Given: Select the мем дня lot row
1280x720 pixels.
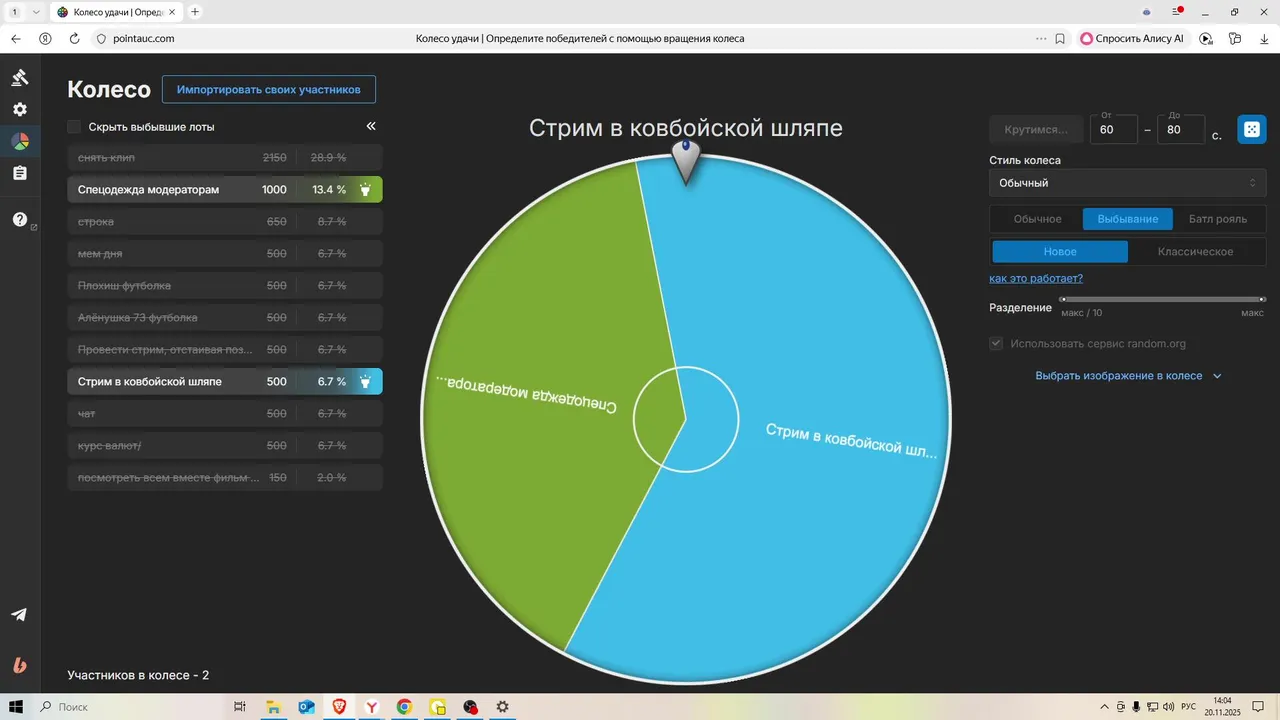Looking at the screenshot, I should 225,254.
